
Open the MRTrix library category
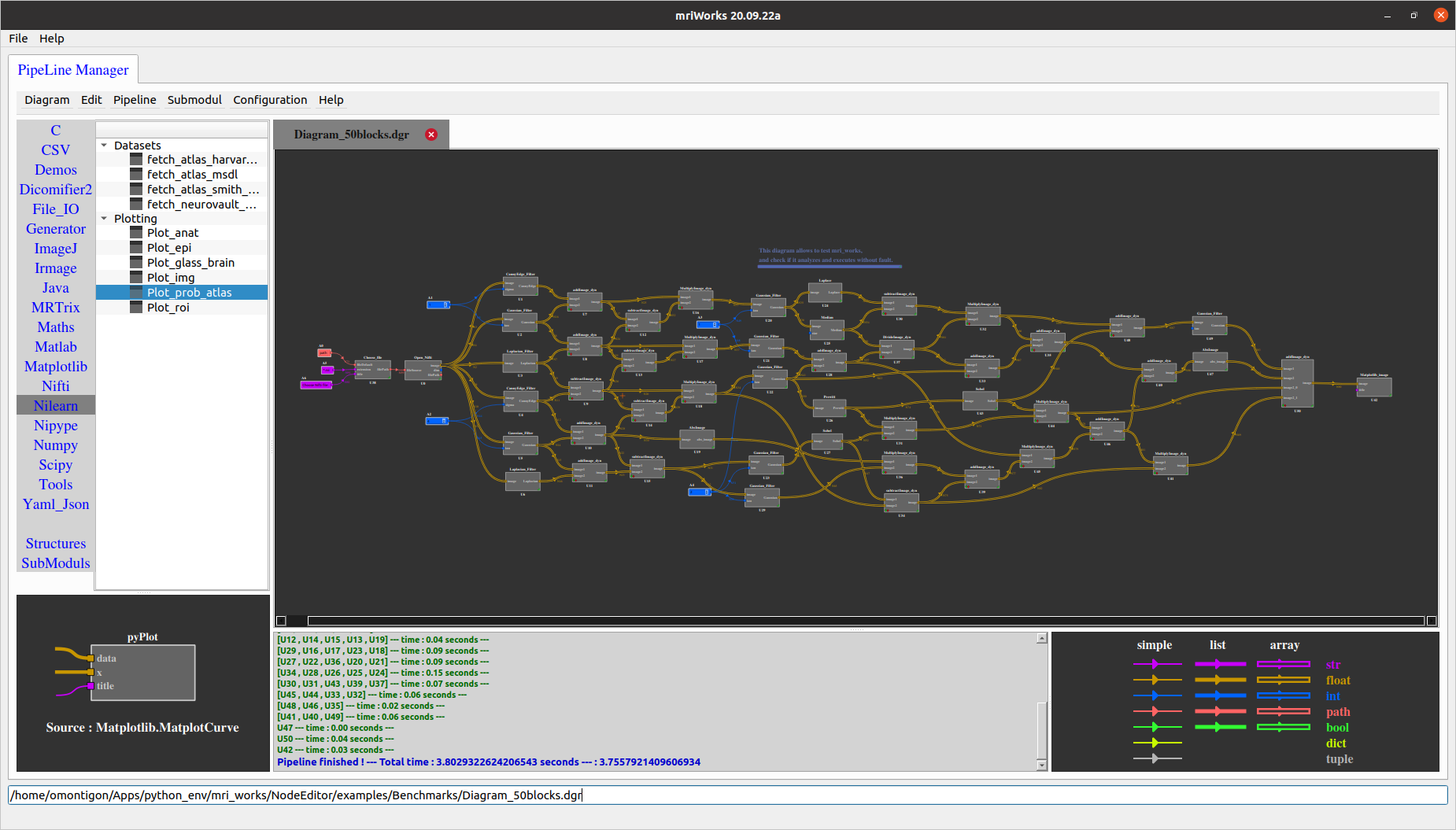pyautogui.click(x=56, y=308)
